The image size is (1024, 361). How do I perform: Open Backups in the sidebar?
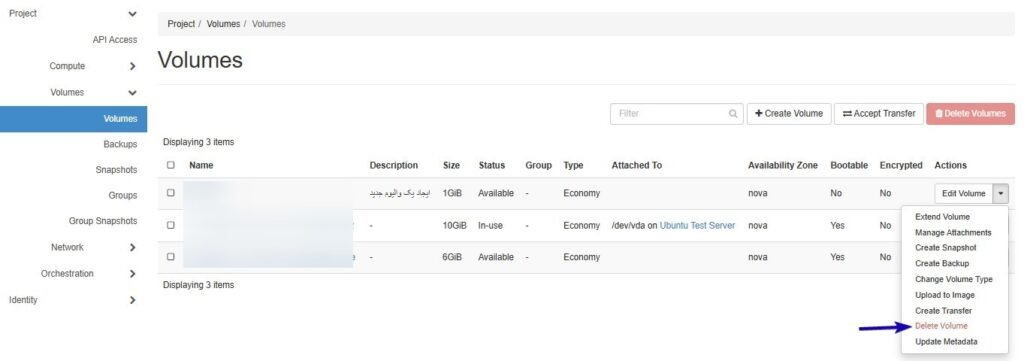pos(120,144)
